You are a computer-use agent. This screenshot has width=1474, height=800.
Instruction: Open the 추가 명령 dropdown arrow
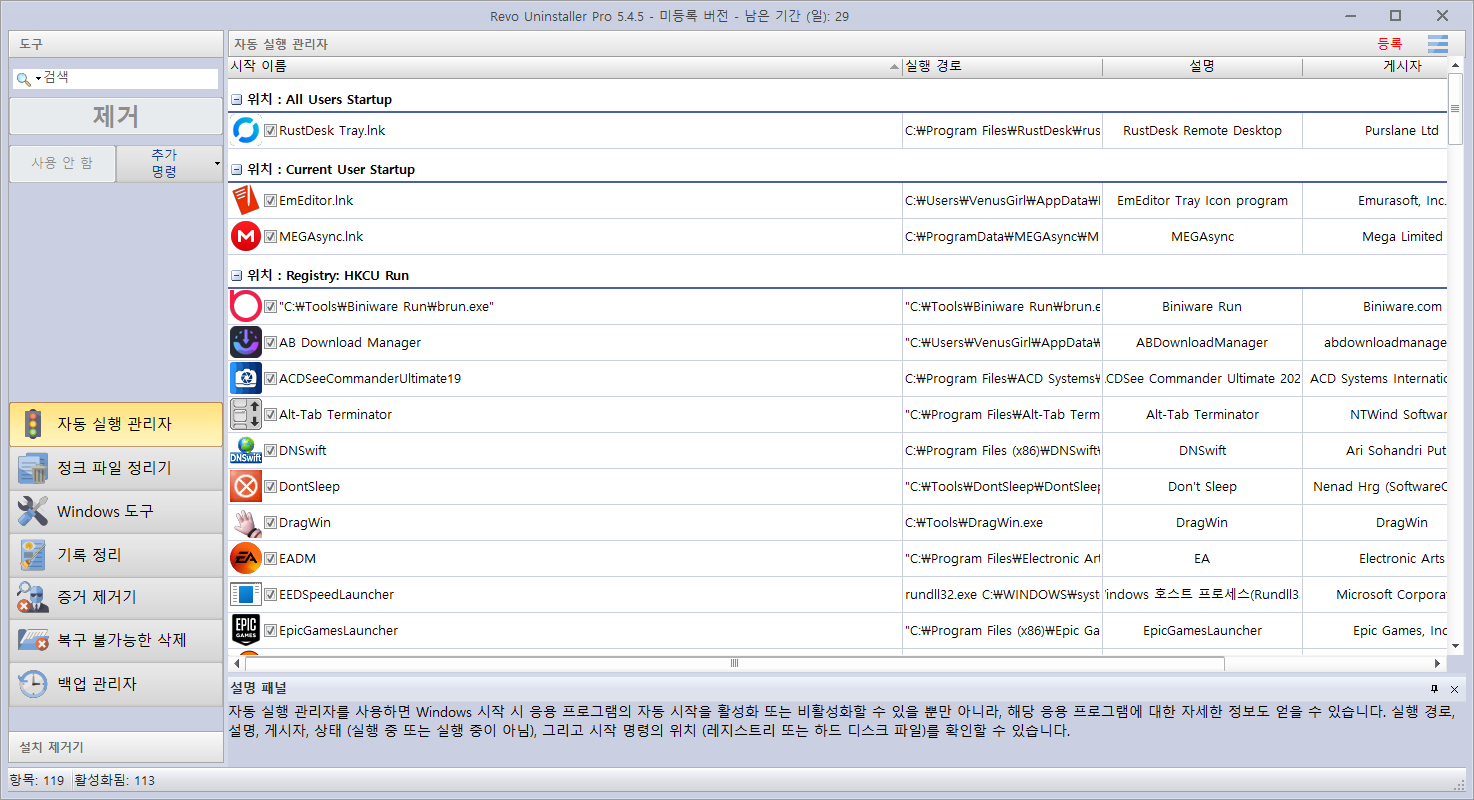pyautogui.click(x=217, y=164)
